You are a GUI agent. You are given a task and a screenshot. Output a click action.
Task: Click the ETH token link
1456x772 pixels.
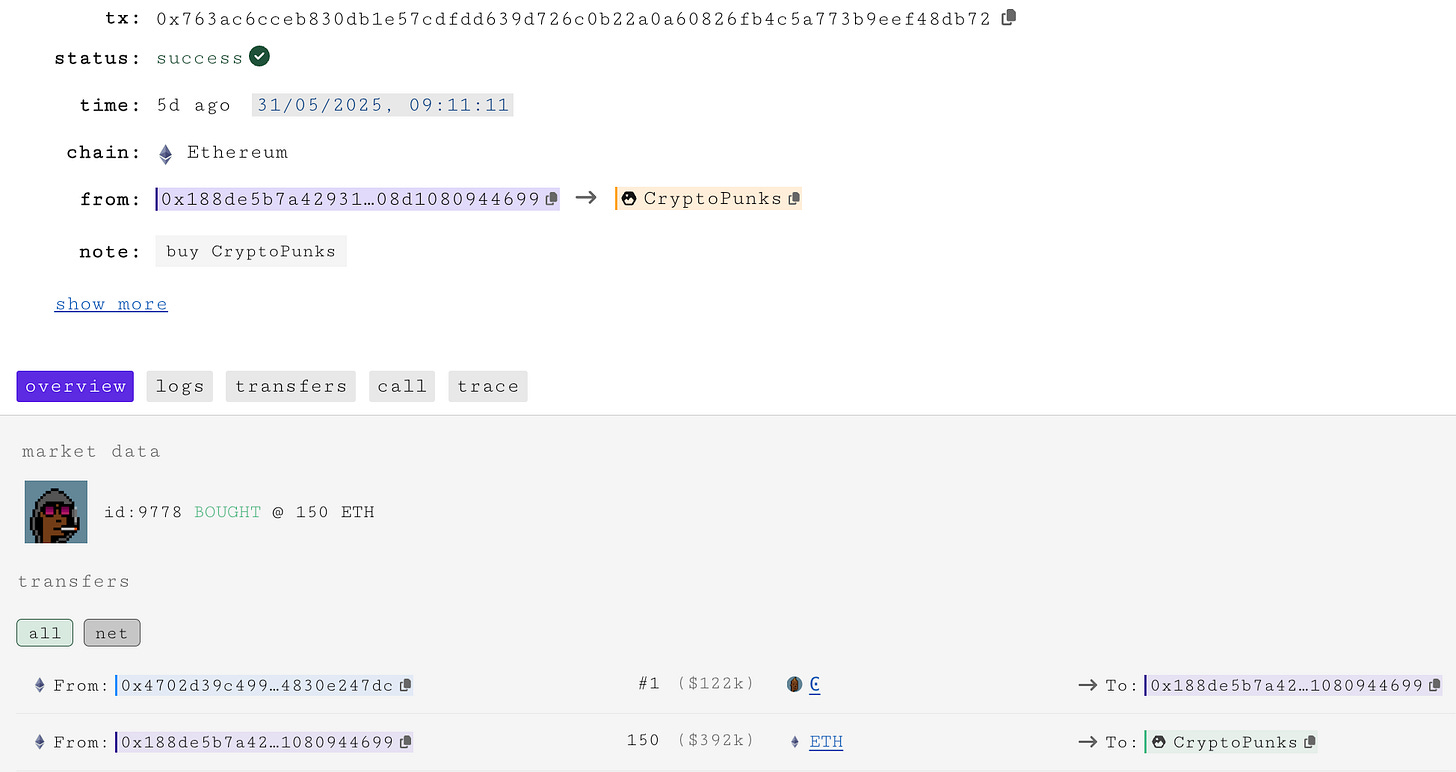pyautogui.click(x=826, y=742)
